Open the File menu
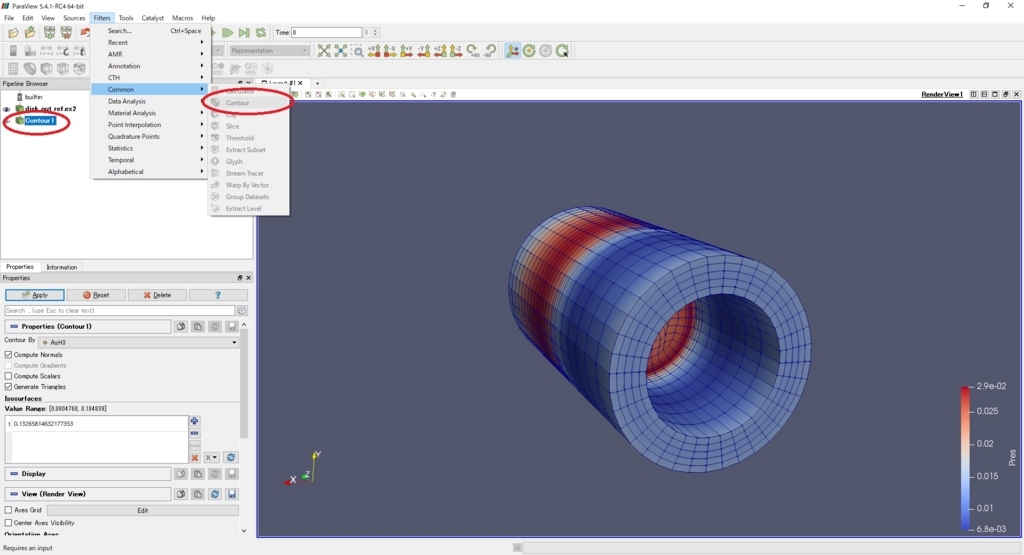The height and width of the screenshot is (555, 1024). 9,18
